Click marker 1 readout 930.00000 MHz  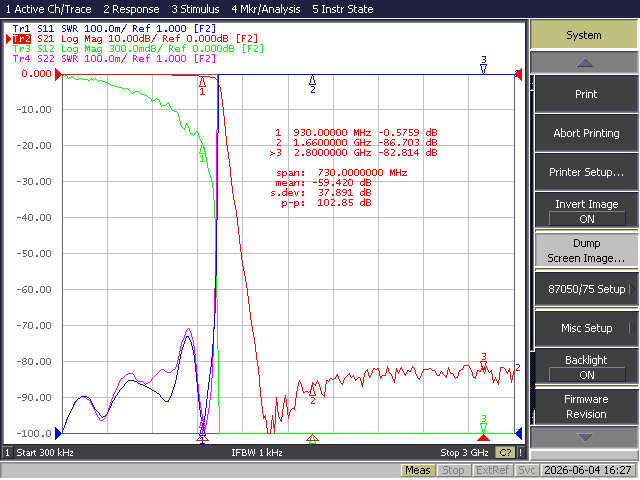click(356, 133)
